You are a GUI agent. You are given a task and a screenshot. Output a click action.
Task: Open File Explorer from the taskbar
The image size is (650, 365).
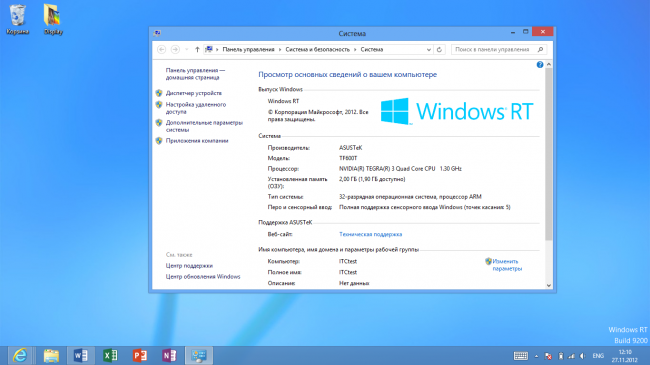51,355
